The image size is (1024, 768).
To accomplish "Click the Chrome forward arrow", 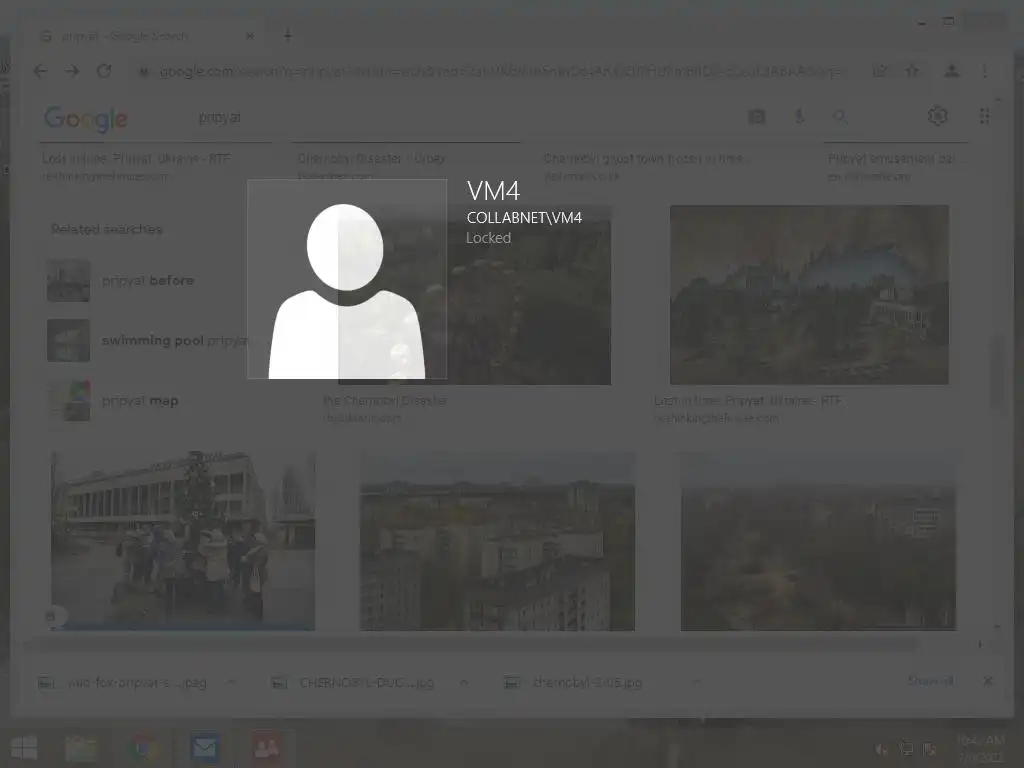I will click(x=72, y=71).
